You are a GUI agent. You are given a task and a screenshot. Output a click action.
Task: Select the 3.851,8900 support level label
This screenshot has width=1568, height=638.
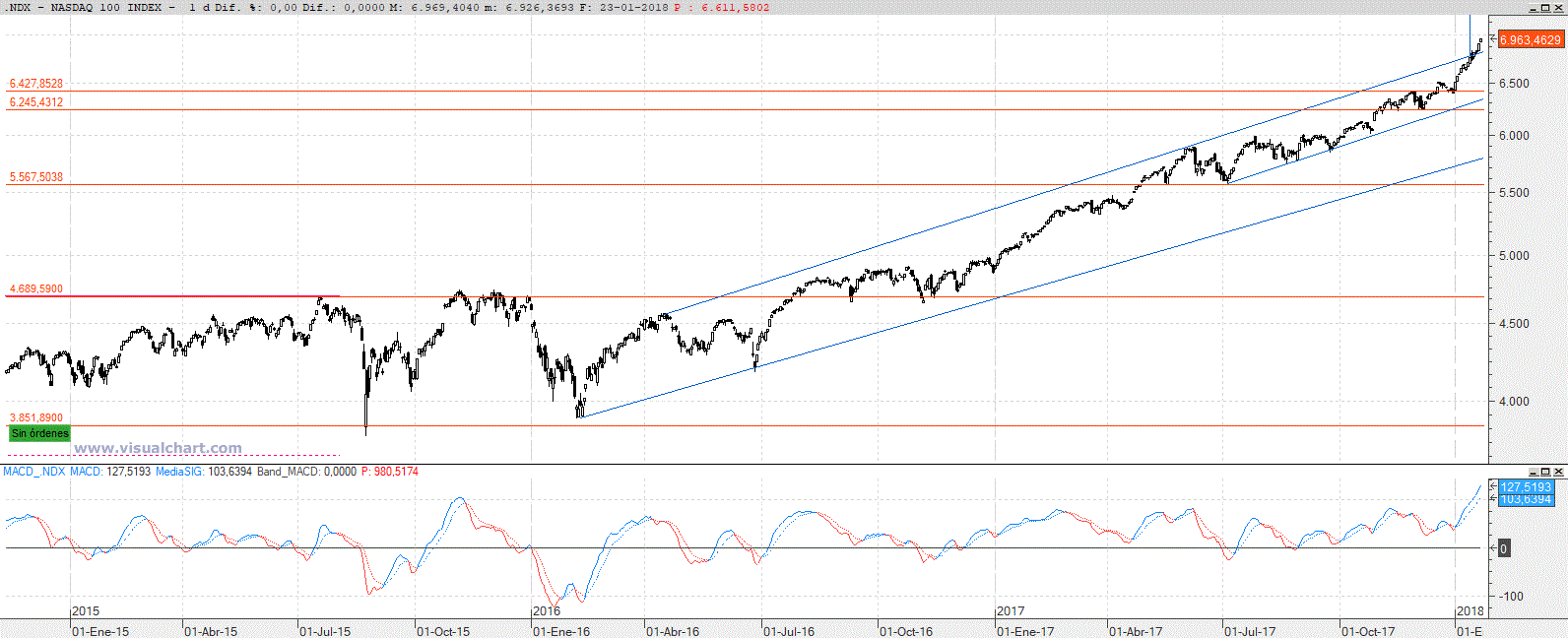pyautogui.click(x=36, y=418)
